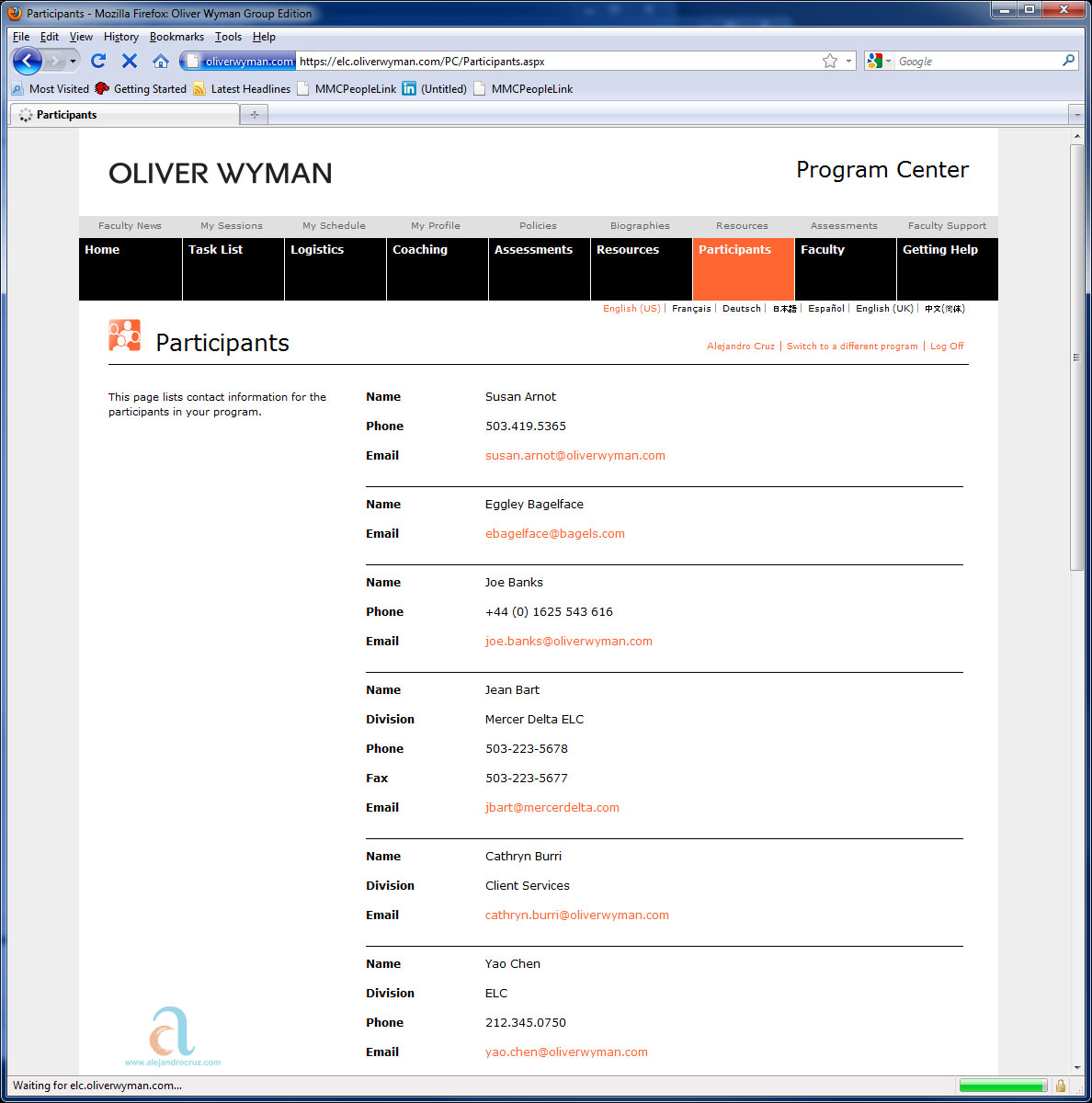
Task: Open the Policies link
Action: click(538, 226)
